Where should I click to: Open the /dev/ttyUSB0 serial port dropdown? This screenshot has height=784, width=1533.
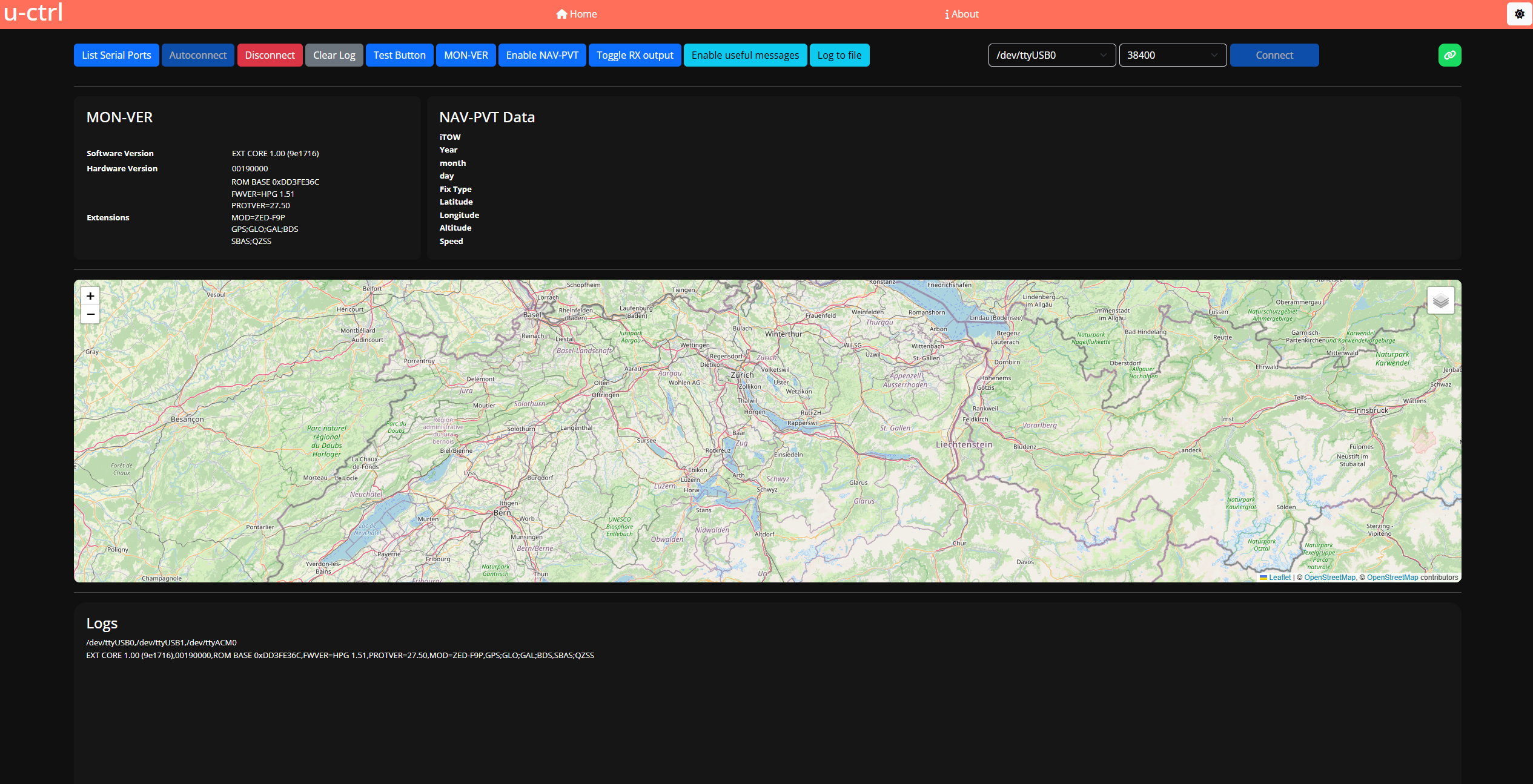pyautogui.click(x=1051, y=55)
